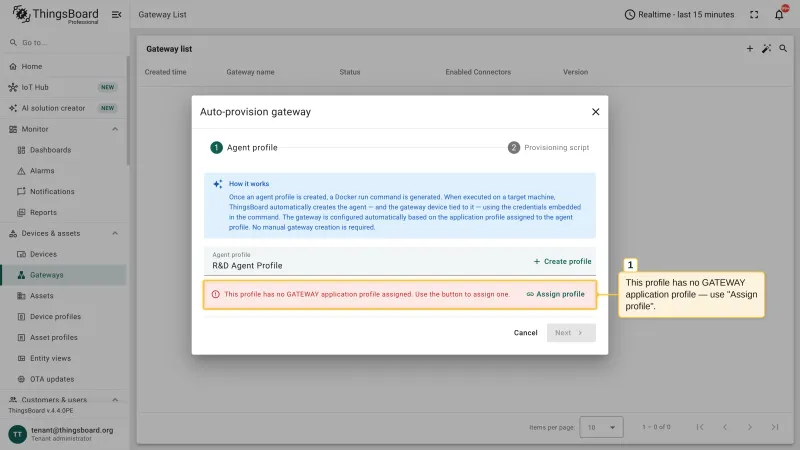Open items per page dropdown

click(602, 427)
